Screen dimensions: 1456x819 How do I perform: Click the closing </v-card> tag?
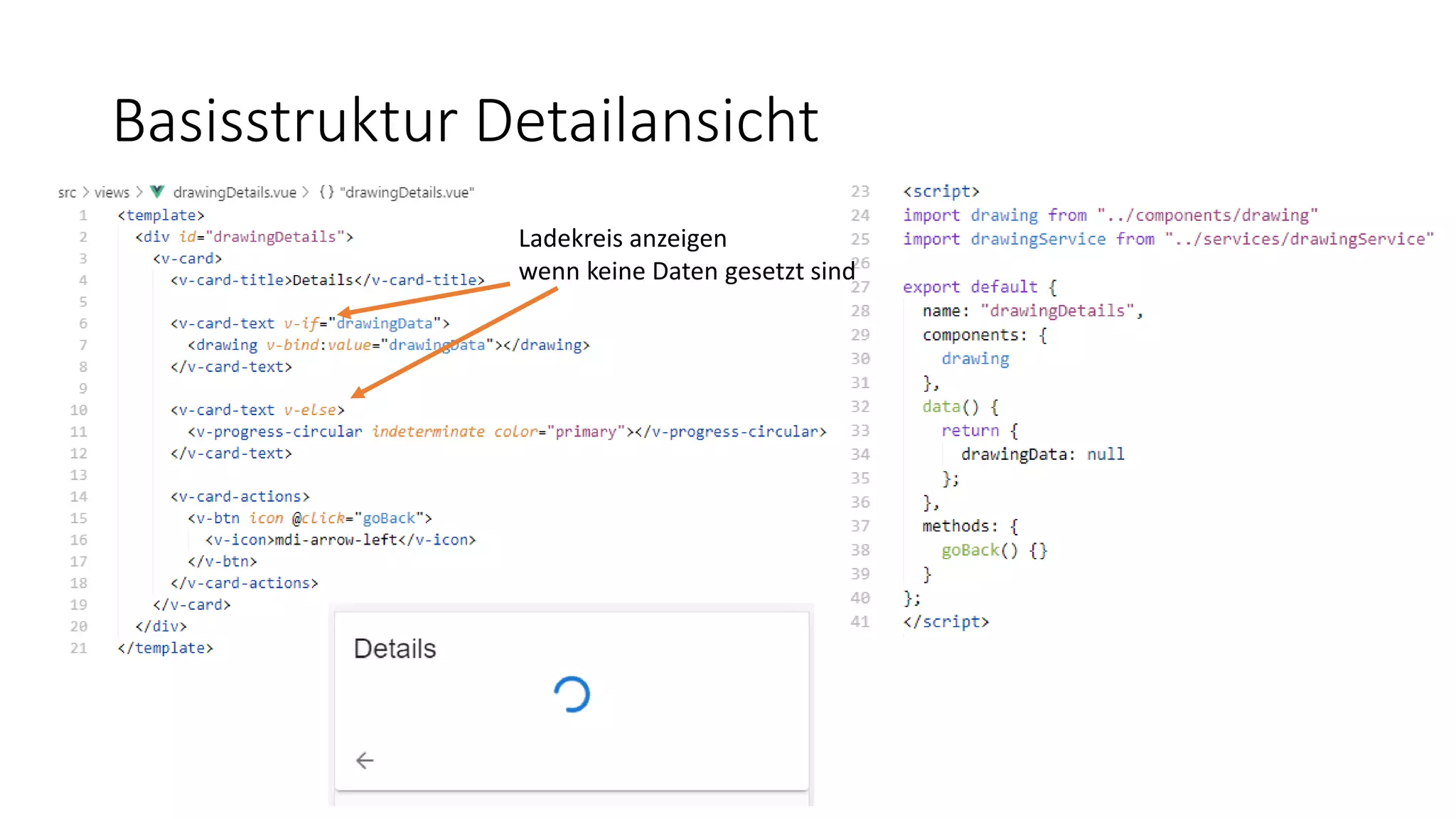pos(192,605)
